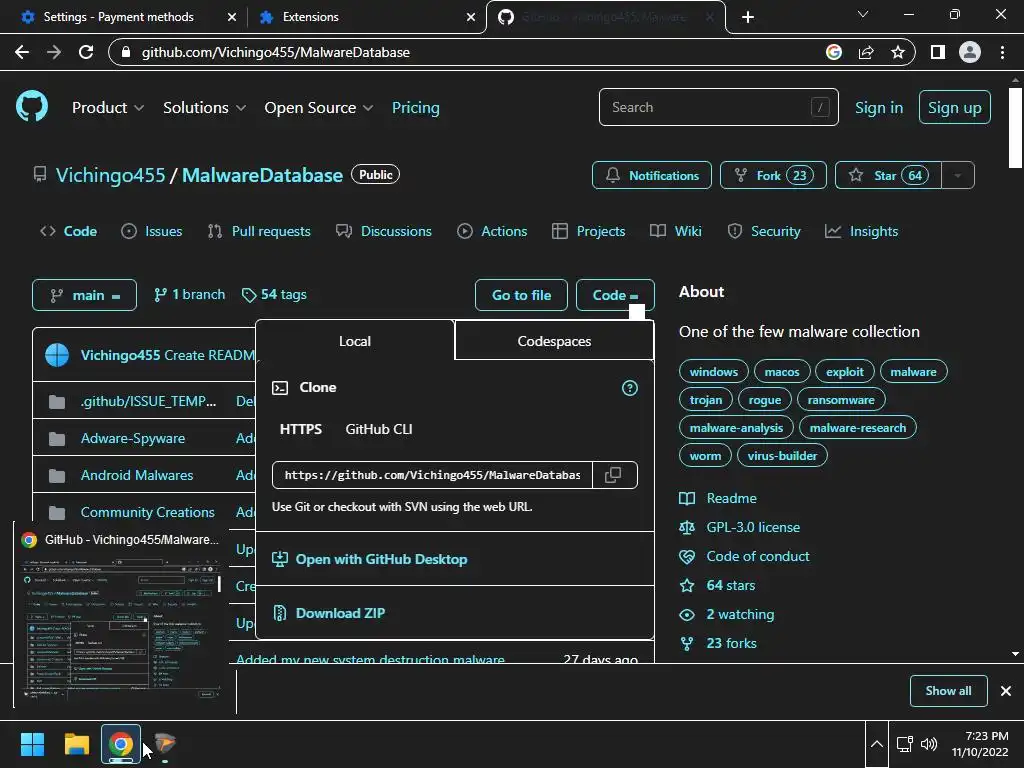Viewport: 1024px width, 768px height.
Task: Expand the Open Source menu
Action: point(319,108)
